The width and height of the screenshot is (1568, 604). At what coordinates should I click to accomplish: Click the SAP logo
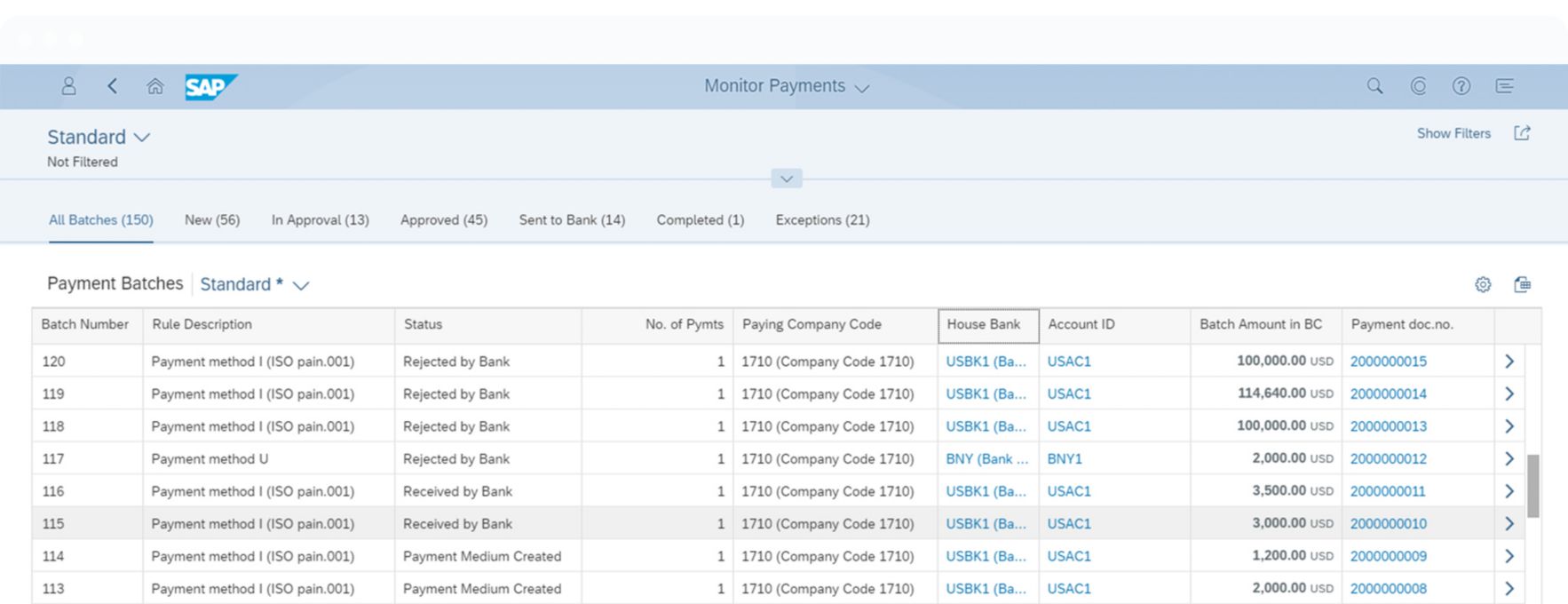[210, 86]
